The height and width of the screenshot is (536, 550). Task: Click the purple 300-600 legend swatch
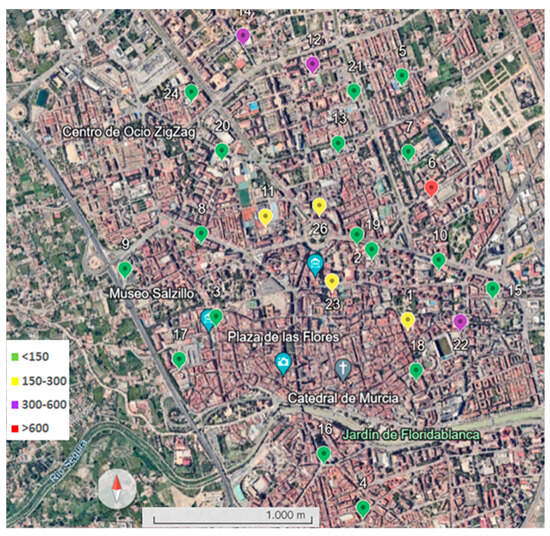15,405
